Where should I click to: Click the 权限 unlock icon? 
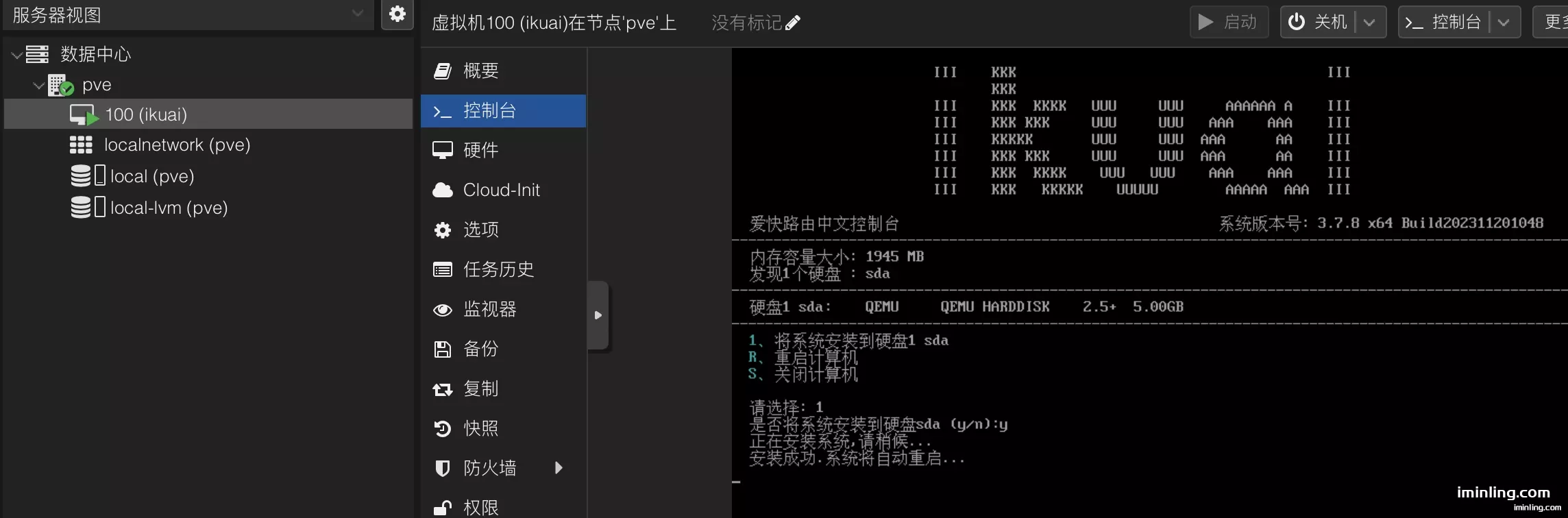tap(443, 508)
